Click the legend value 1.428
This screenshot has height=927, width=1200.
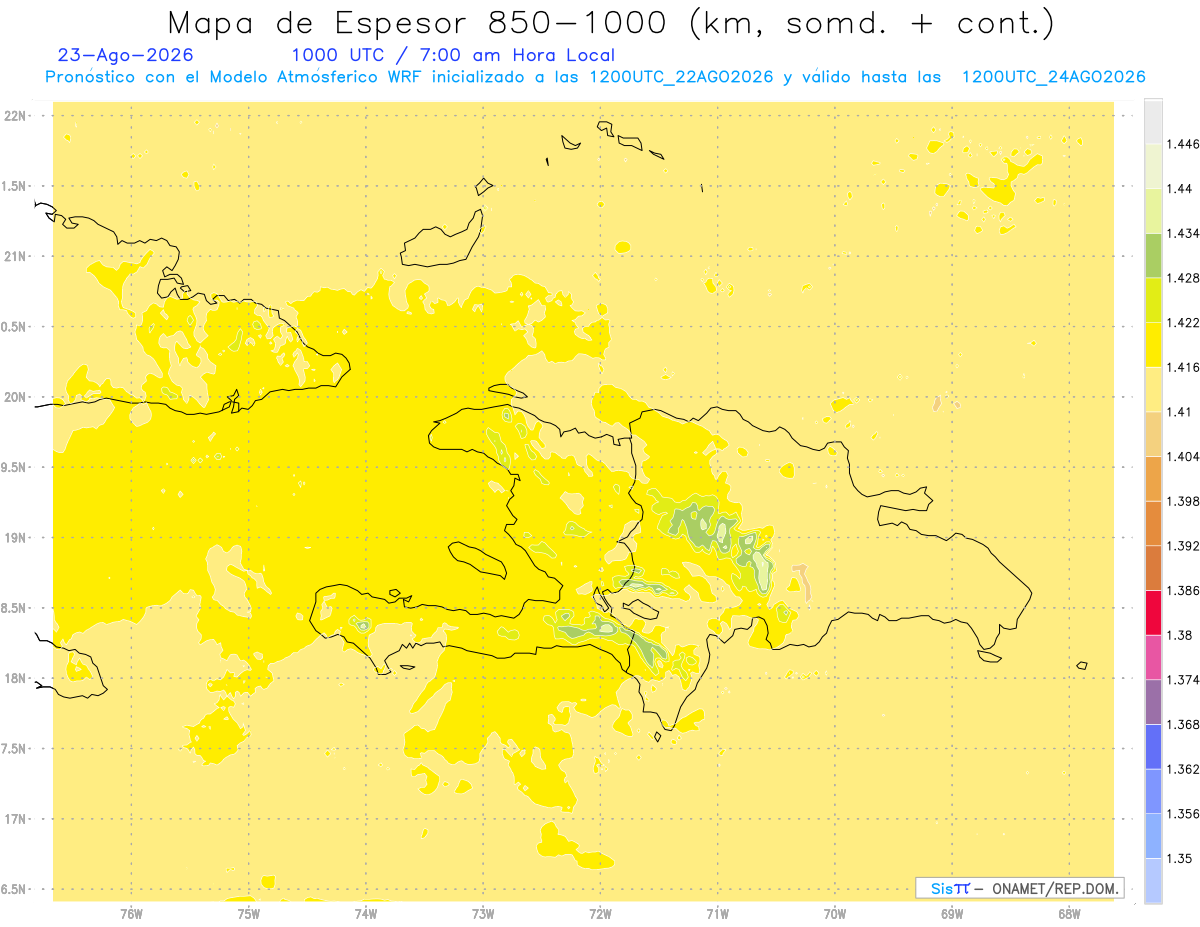click(x=1183, y=278)
